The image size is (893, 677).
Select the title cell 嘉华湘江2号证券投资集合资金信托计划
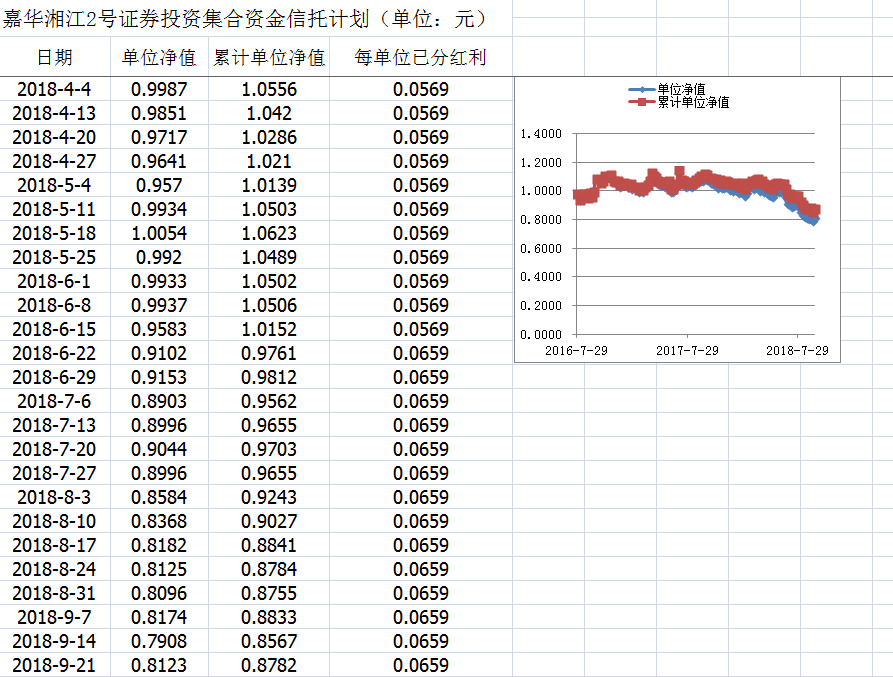pos(256,19)
